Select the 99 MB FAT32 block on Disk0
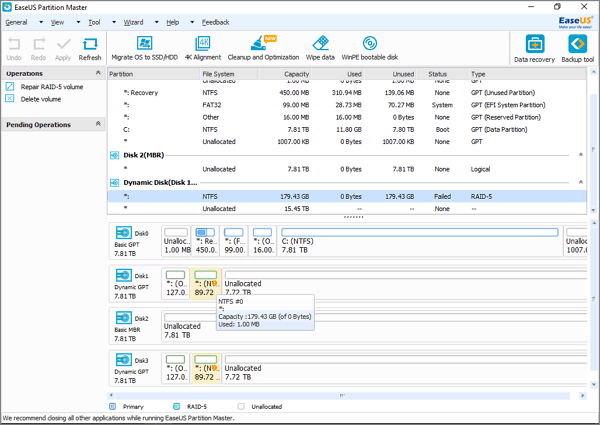The image size is (600, 425). (234, 241)
